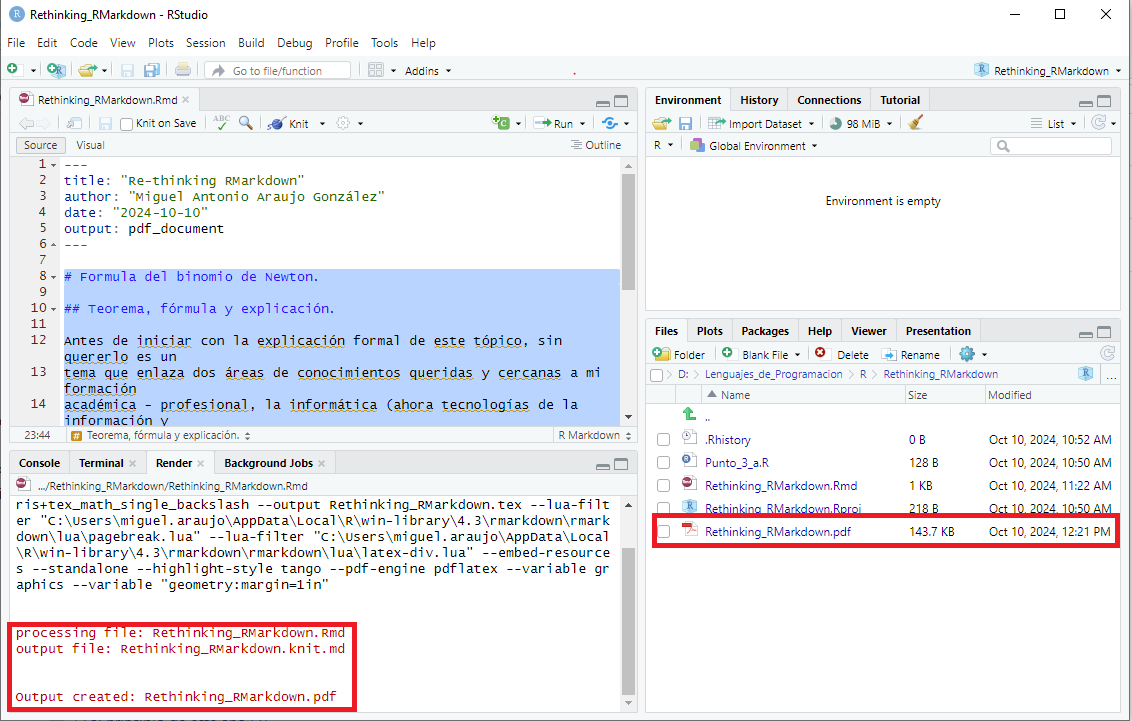Image resolution: width=1132 pixels, height=721 pixels.
Task: Show the document Outline
Action: [x=596, y=145]
